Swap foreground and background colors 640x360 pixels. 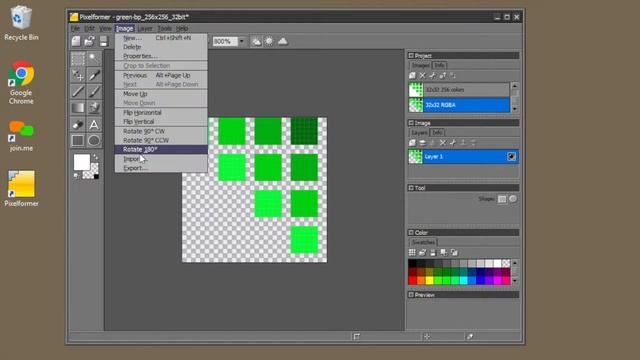pyautogui.click(x=96, y=157)
